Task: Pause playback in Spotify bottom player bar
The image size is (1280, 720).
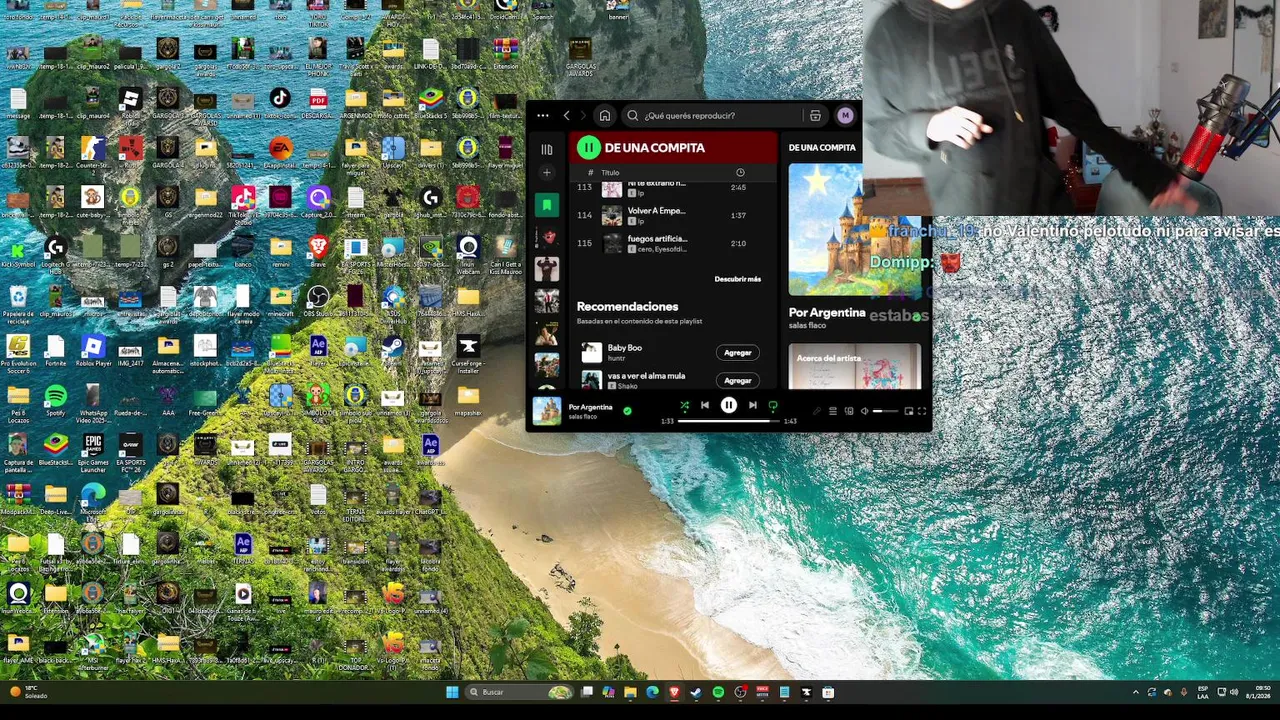Action: pos(728,405)
